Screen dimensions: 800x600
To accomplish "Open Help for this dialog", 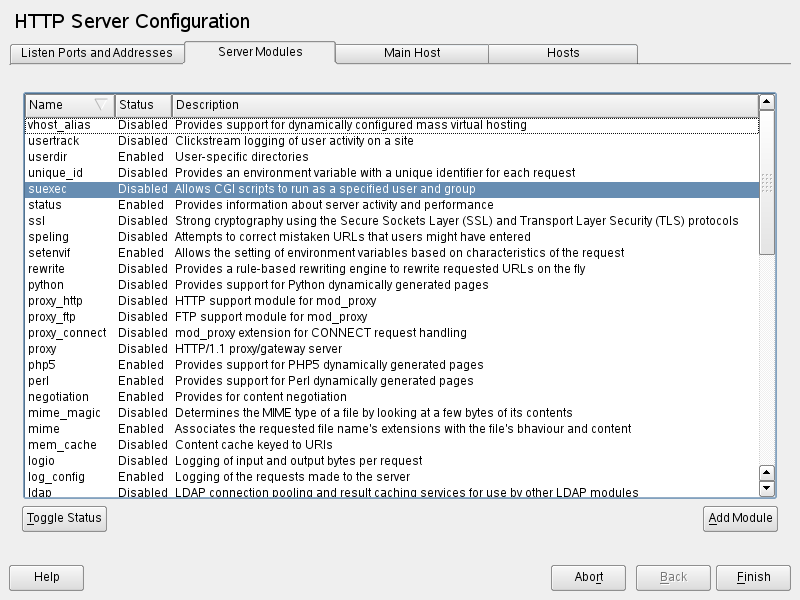I will 46,577.
